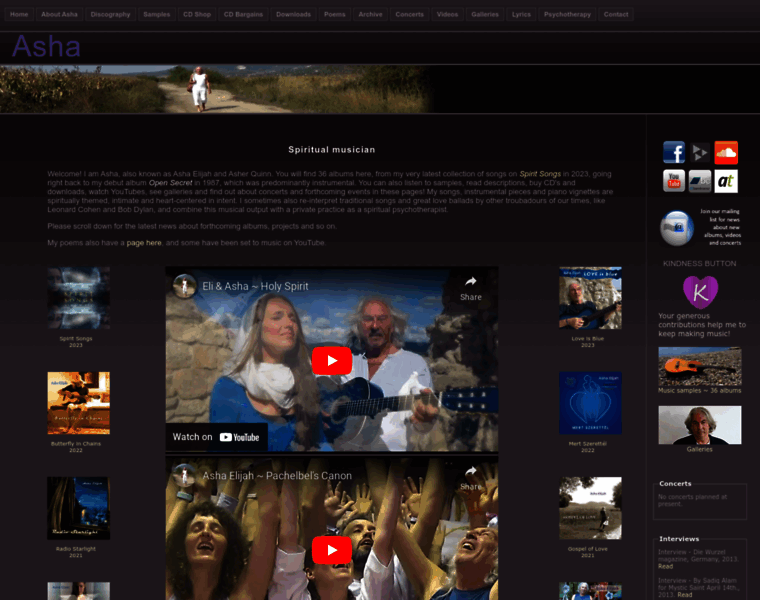The height and width of the screenshot is (600, 760).
Task: Open the About Asha menu item
Action: [x=59, y=15]
